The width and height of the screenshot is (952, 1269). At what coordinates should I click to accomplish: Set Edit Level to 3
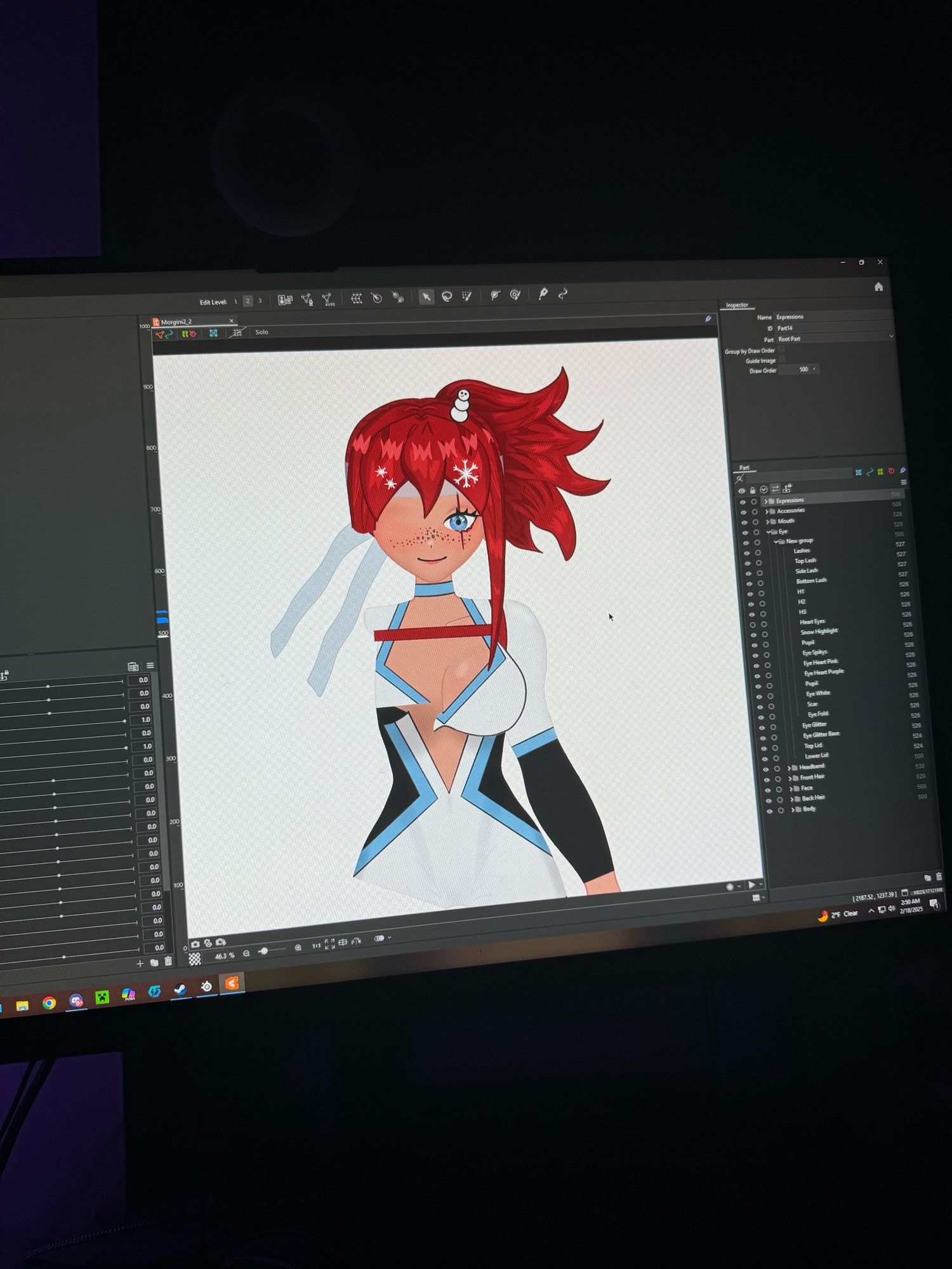(260, 301)
